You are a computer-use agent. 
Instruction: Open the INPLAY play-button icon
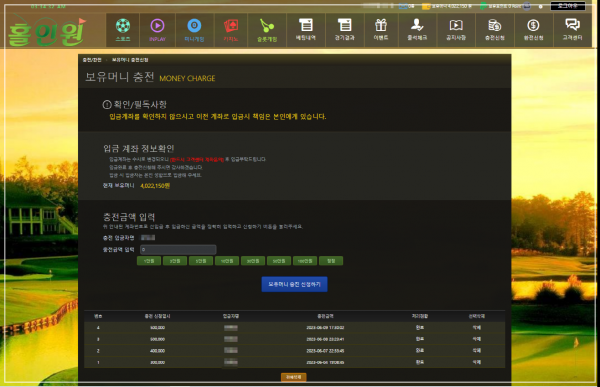tap(157, 26)
